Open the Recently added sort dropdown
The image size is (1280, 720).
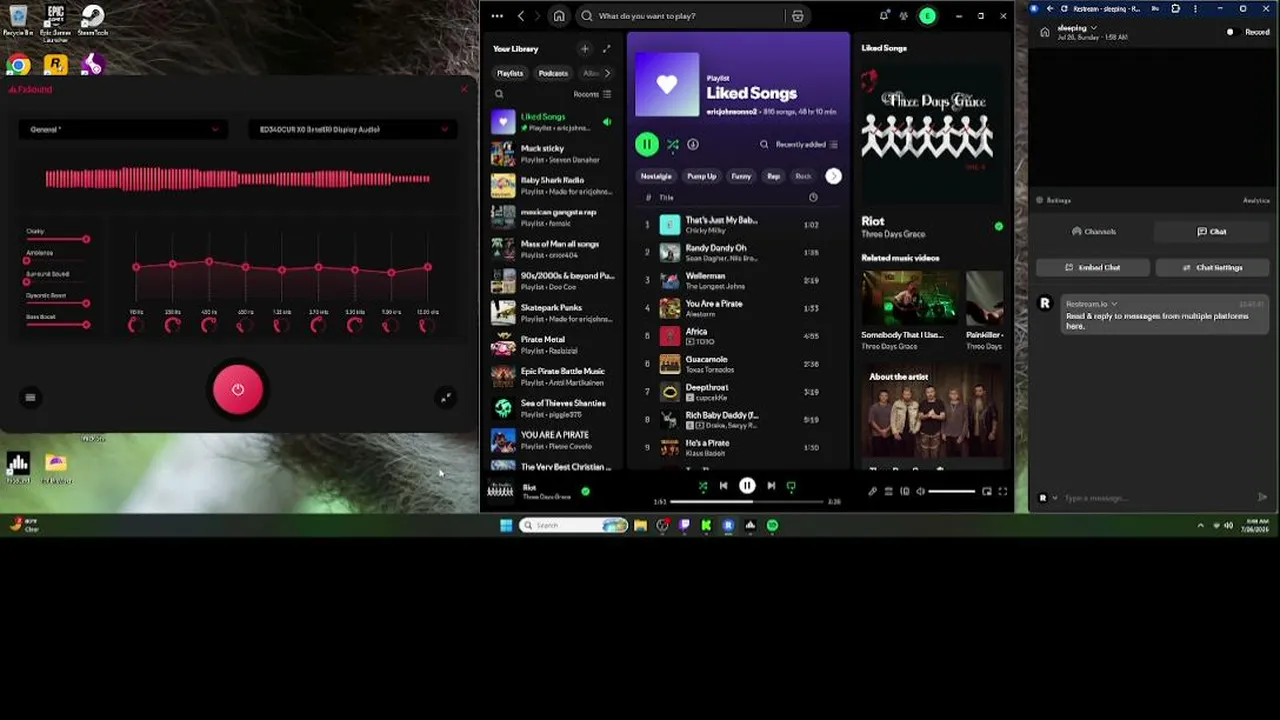[806, 145]
